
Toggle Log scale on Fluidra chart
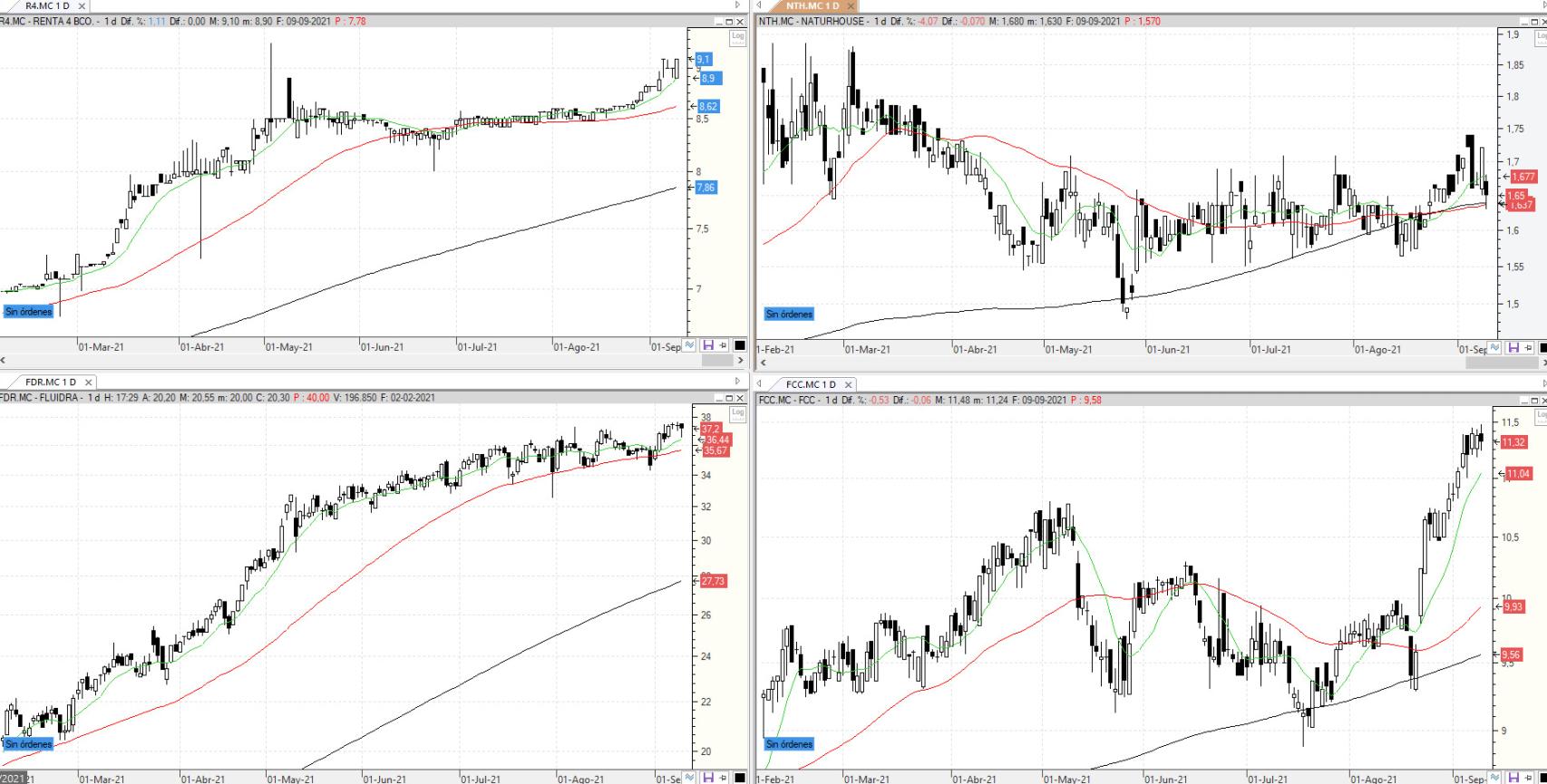tap(737, 413)
